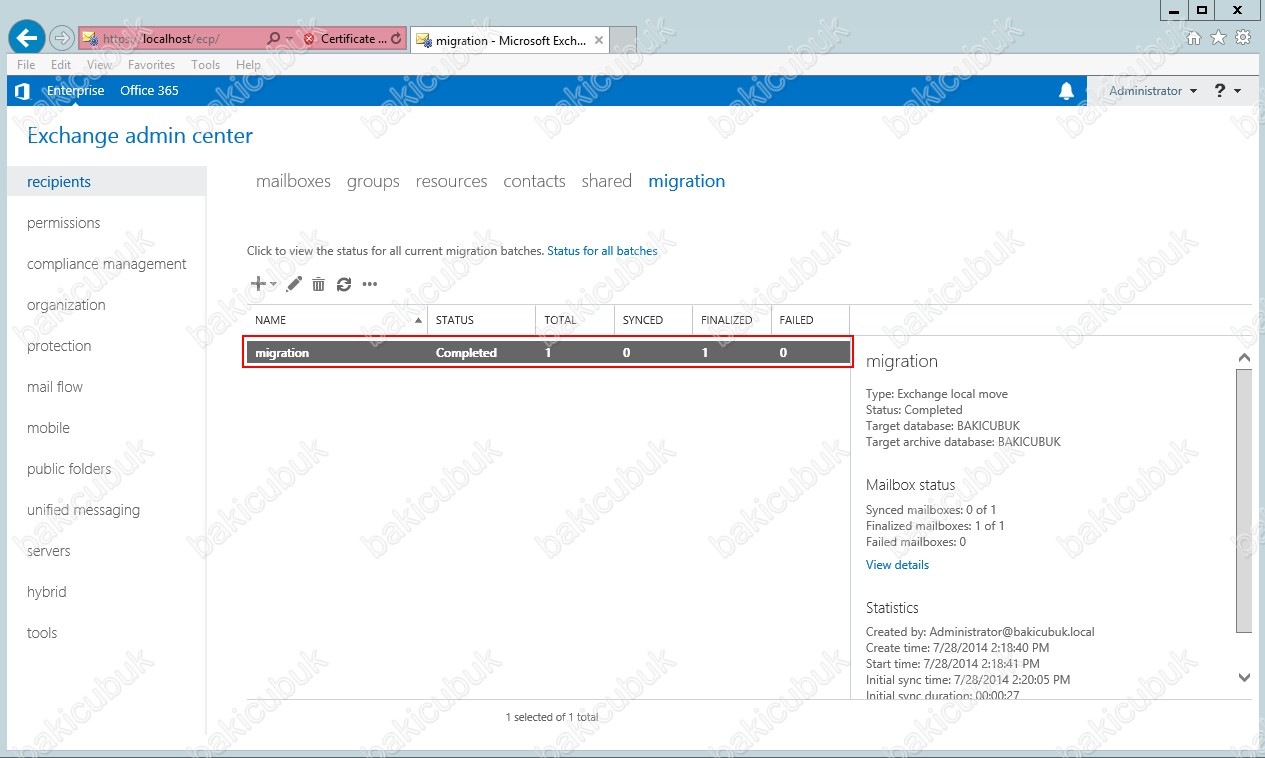
Task: Open a new blank browser tab
Action: pyautogui.click(x=623, y=40)
